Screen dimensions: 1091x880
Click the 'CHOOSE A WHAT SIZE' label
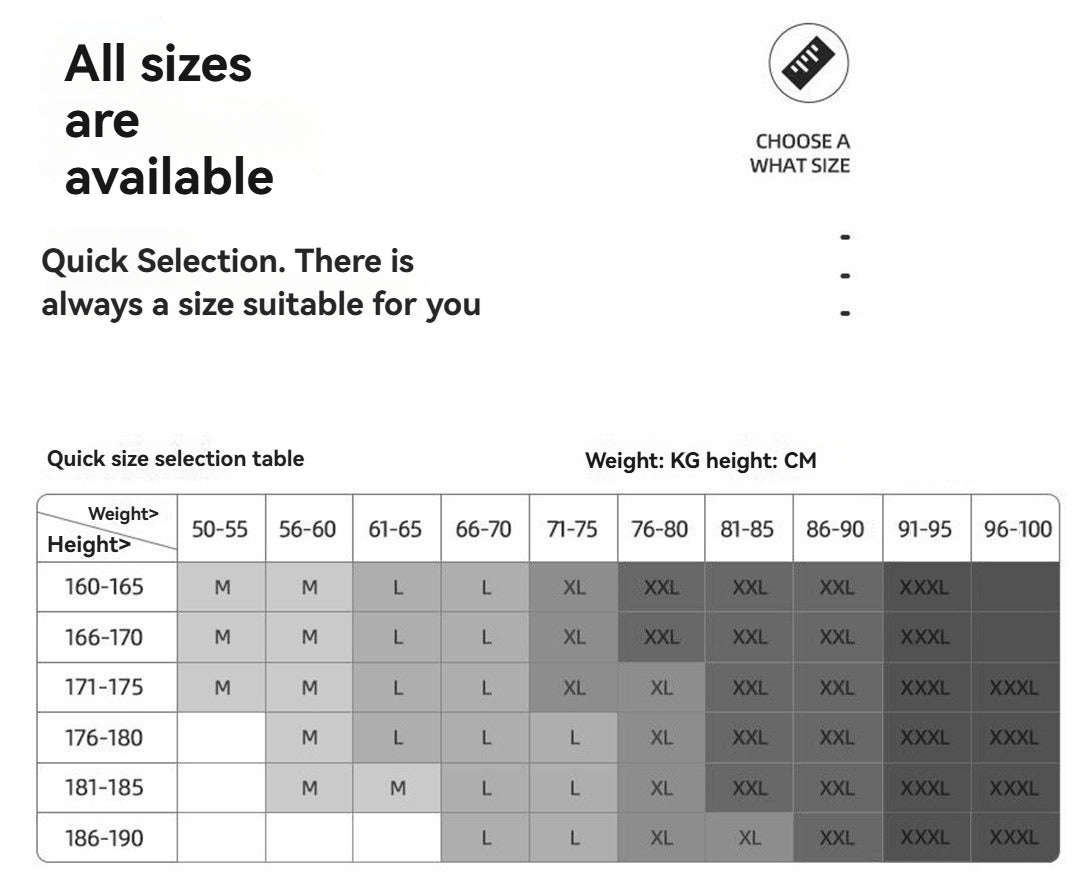[x=800, y=153]
